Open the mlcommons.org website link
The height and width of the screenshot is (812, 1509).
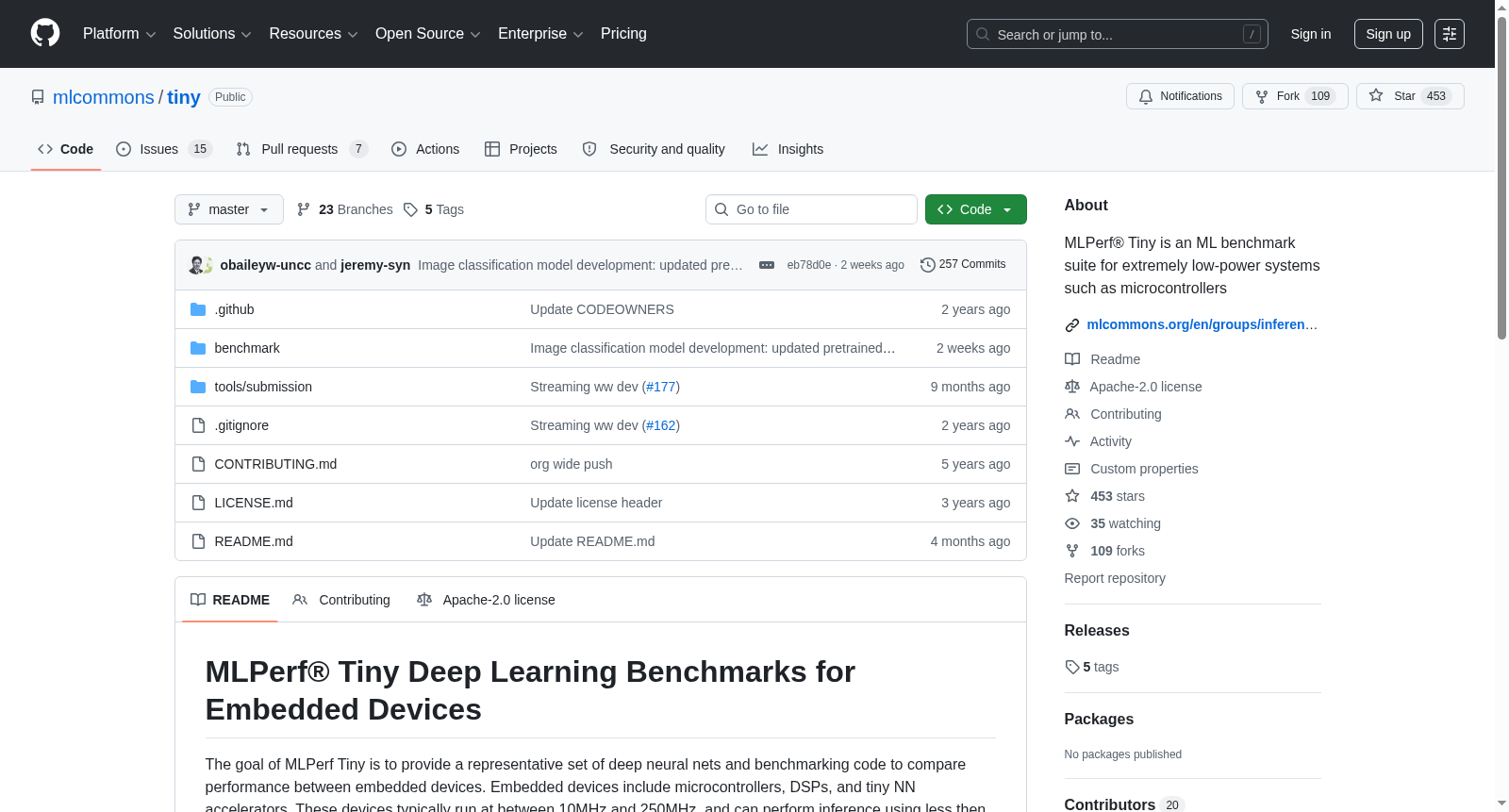click(x=1202, y=324)
